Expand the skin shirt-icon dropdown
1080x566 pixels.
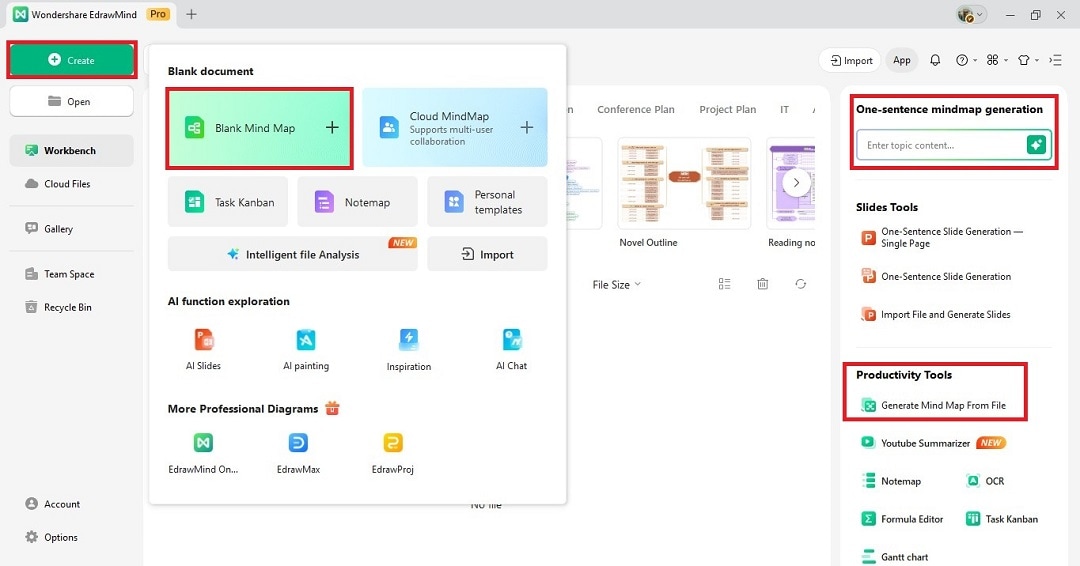pos(1028,61)
